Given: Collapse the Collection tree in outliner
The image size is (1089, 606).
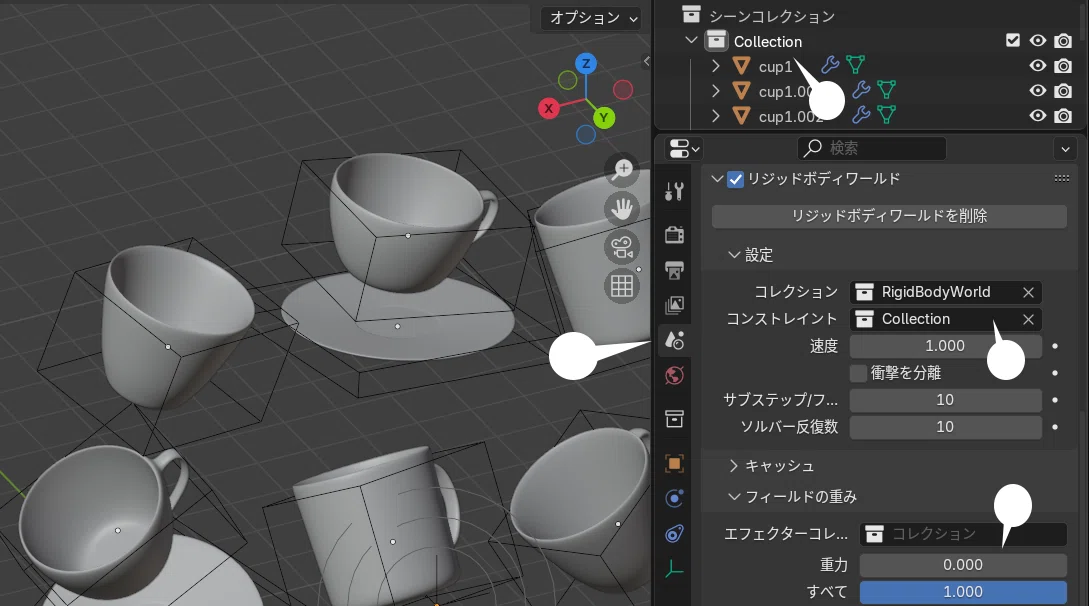Looking at the screenshot, I should pos(691,40).
